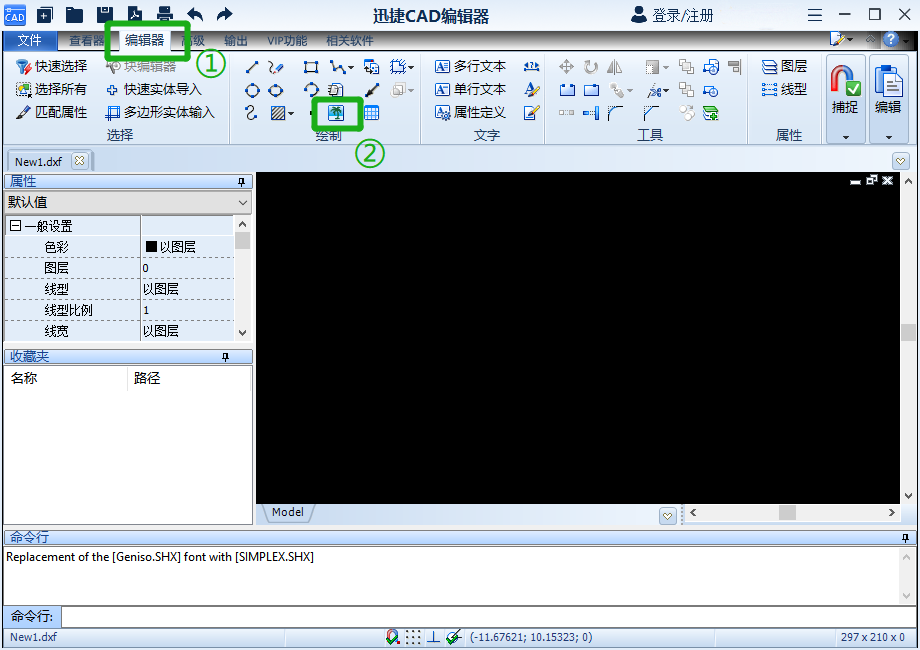Open the polyline tool dropdown arrow
Viewport: 920px width, 650px height.
351,68
